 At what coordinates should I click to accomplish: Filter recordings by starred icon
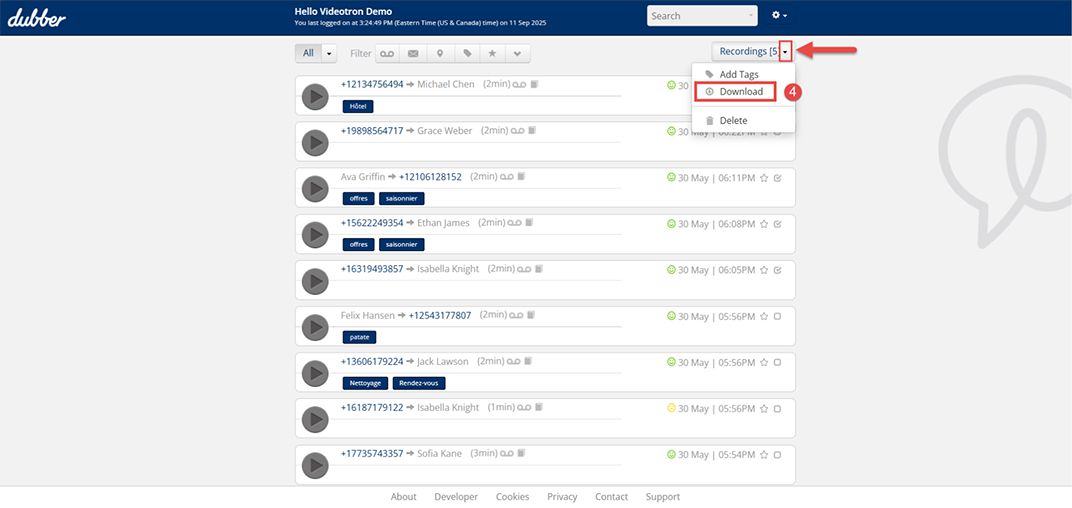click(x=491, y=53)
